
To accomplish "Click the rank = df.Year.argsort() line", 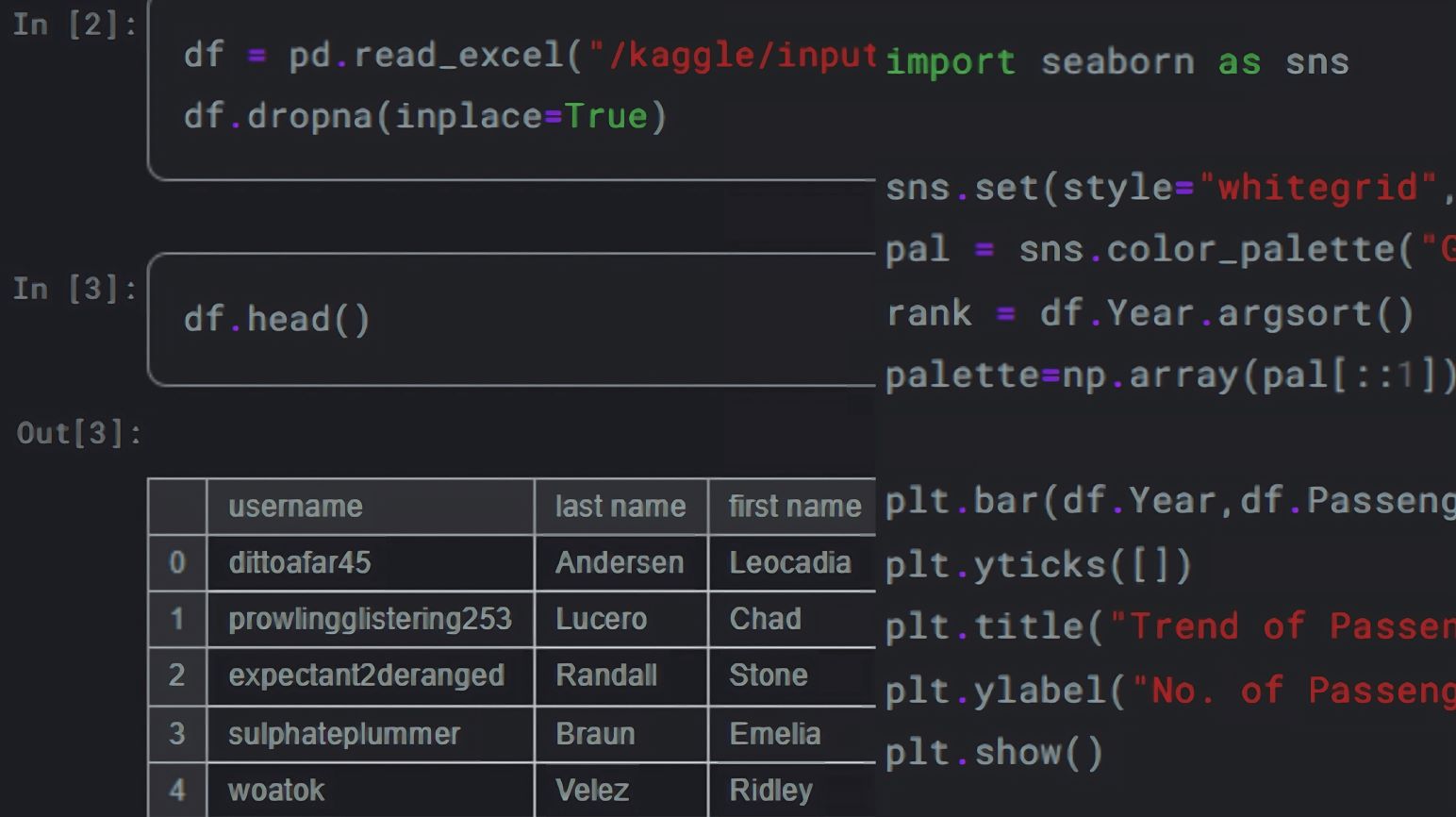I will click(1150, 312).
